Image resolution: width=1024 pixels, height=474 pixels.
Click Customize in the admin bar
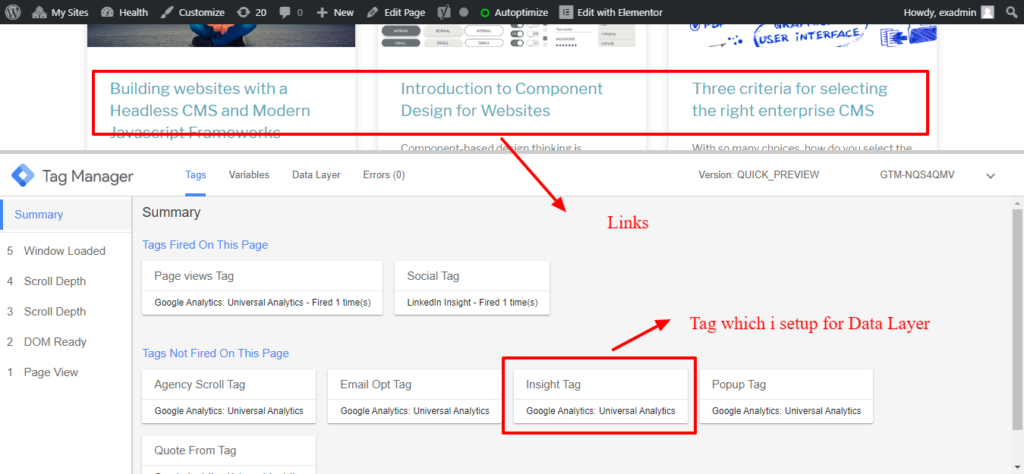(x=193, y=12)
